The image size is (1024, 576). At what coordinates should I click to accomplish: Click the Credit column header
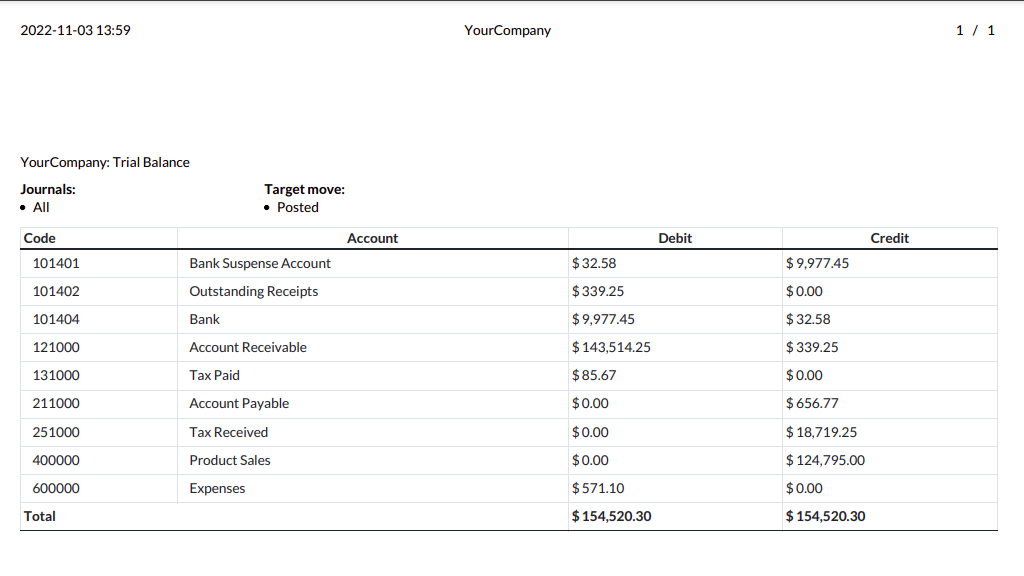point(889,238)
